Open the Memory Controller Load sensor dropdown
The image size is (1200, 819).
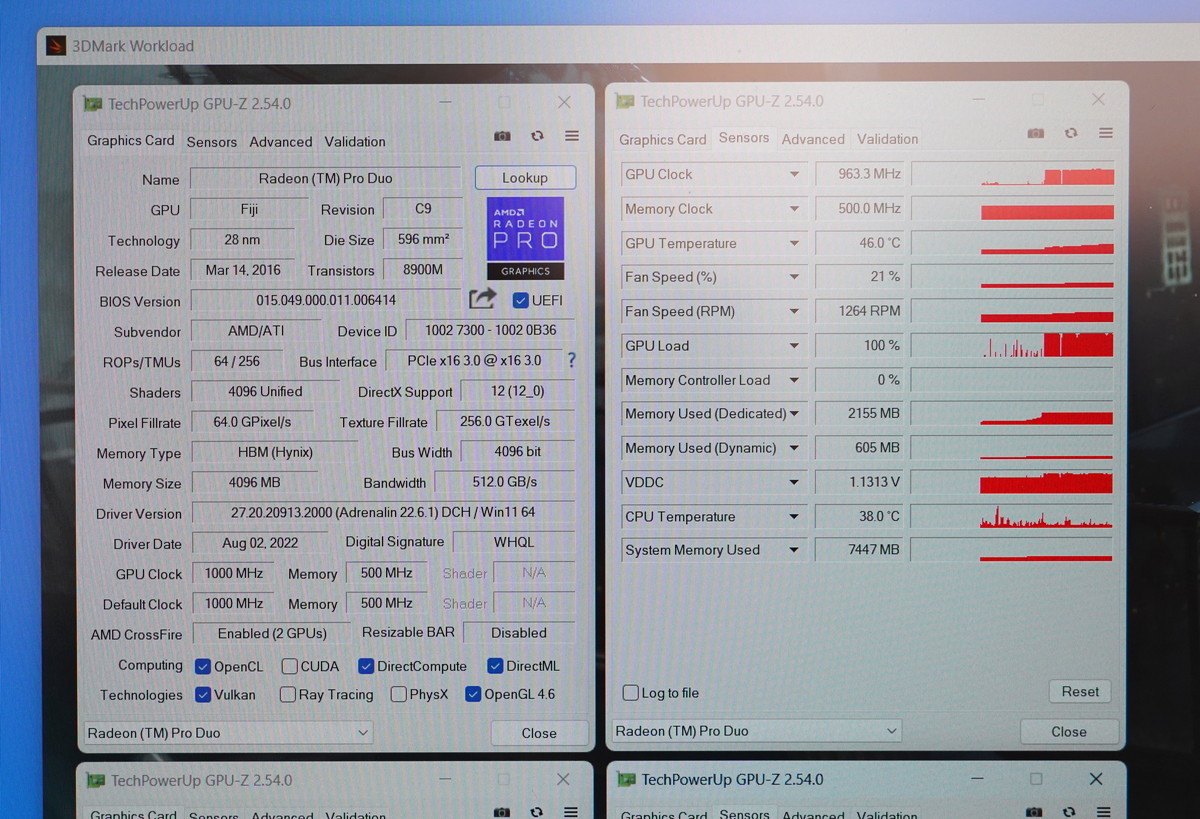coord(794,380)
